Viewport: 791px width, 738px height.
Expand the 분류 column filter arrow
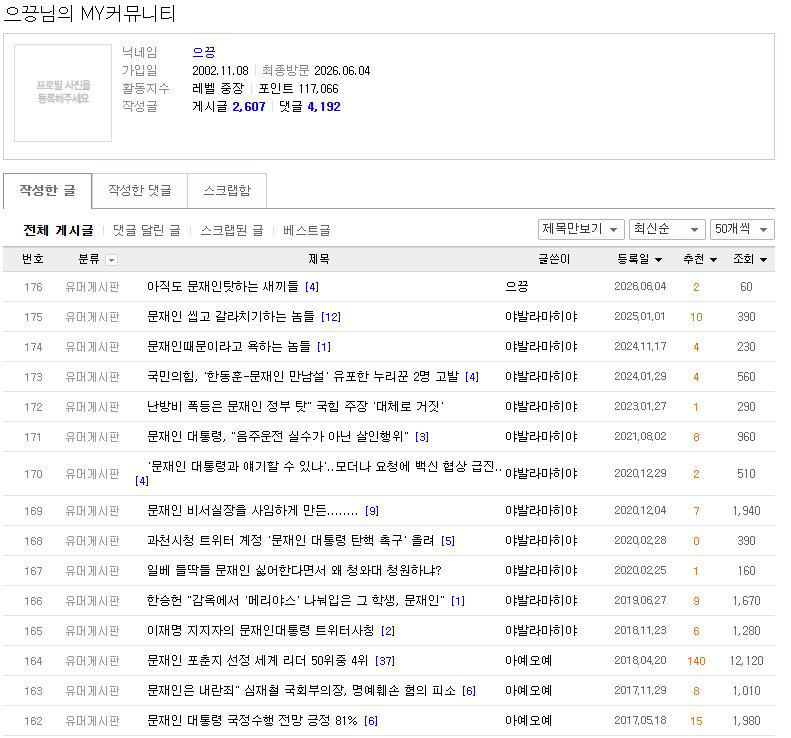coord(111,260)
